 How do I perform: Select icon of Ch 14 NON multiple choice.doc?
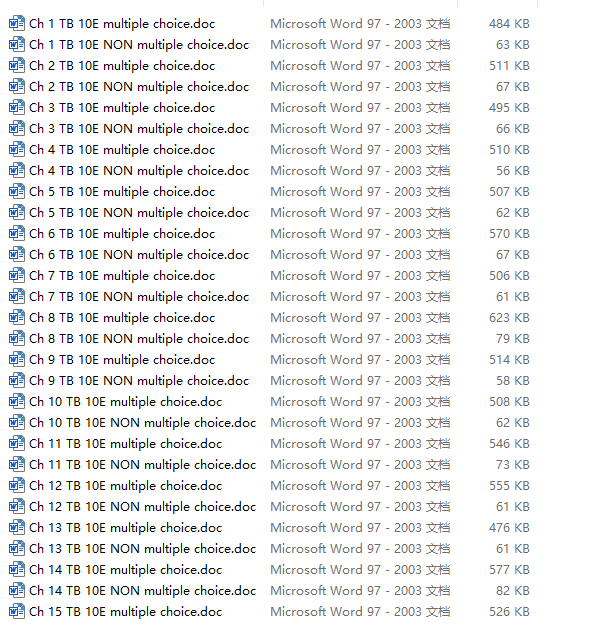(x=16, y=590)
